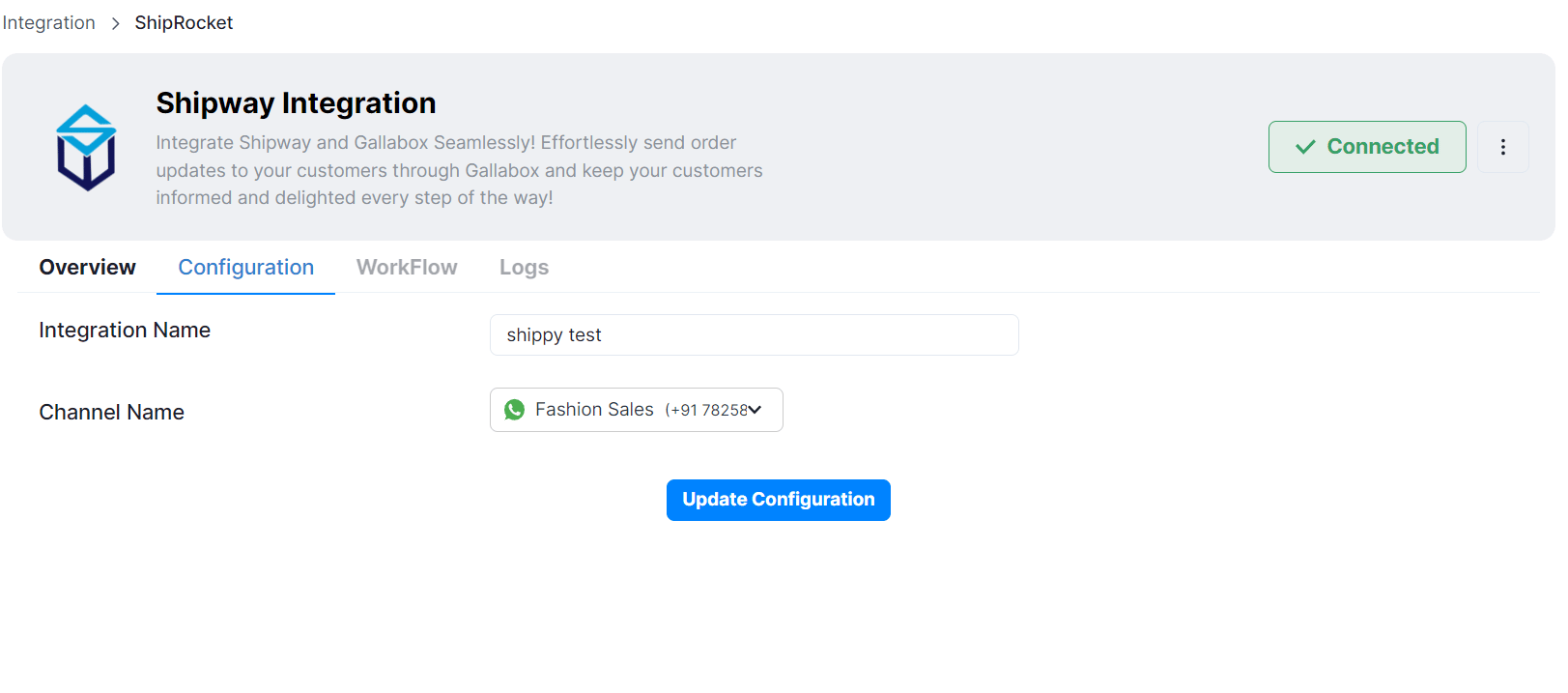This screenshot has height=693, width=1568.
Task: Click the Integration Name label
Action: [125, 331]
